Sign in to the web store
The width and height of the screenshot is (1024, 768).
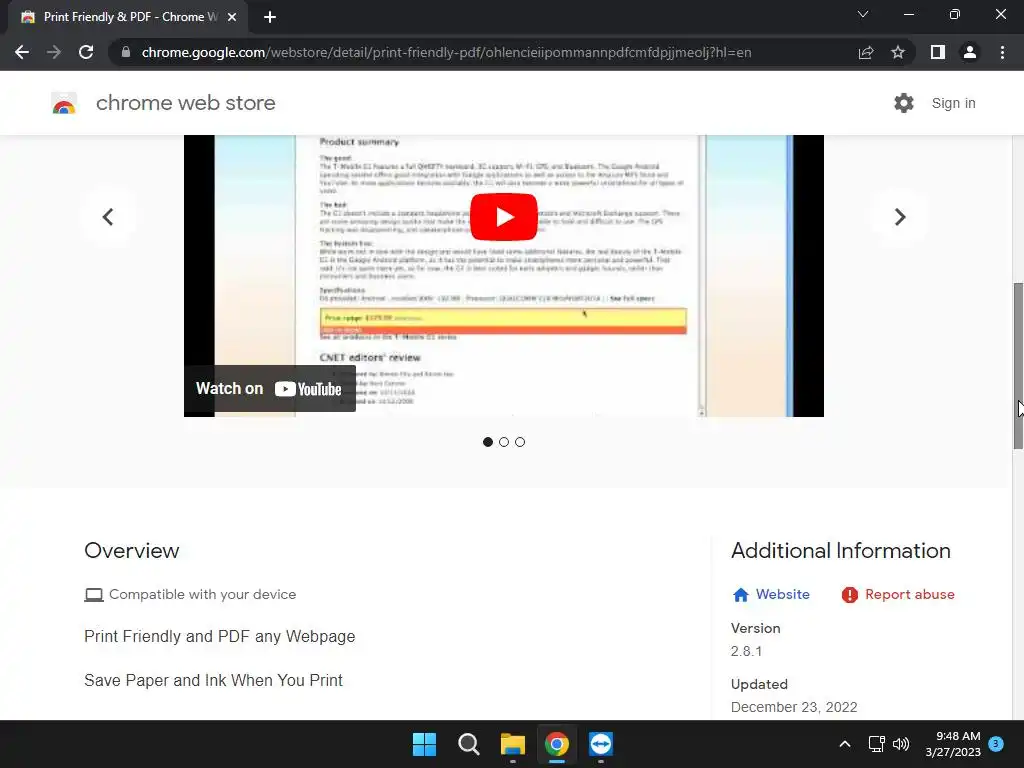(953, 103)
